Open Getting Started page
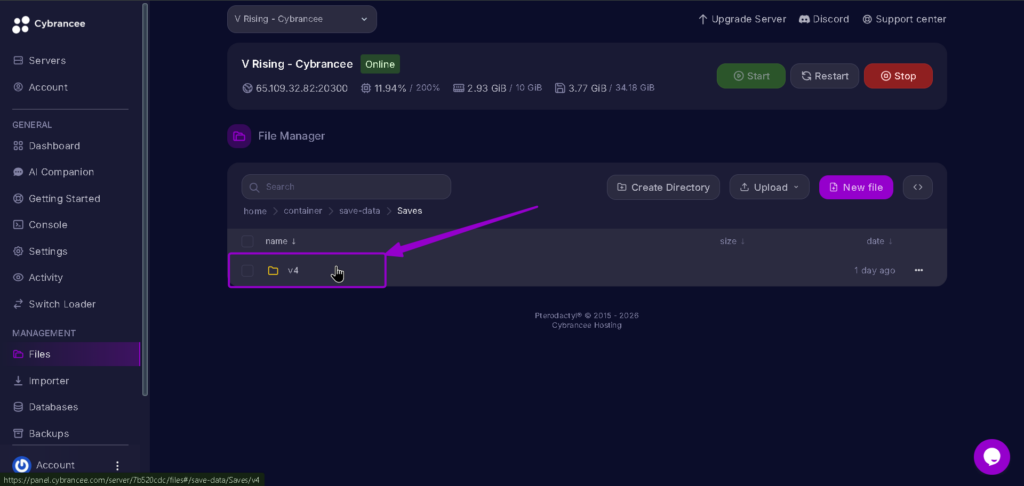The height and width of the screenshot is (486, 1024). [57, 199]
